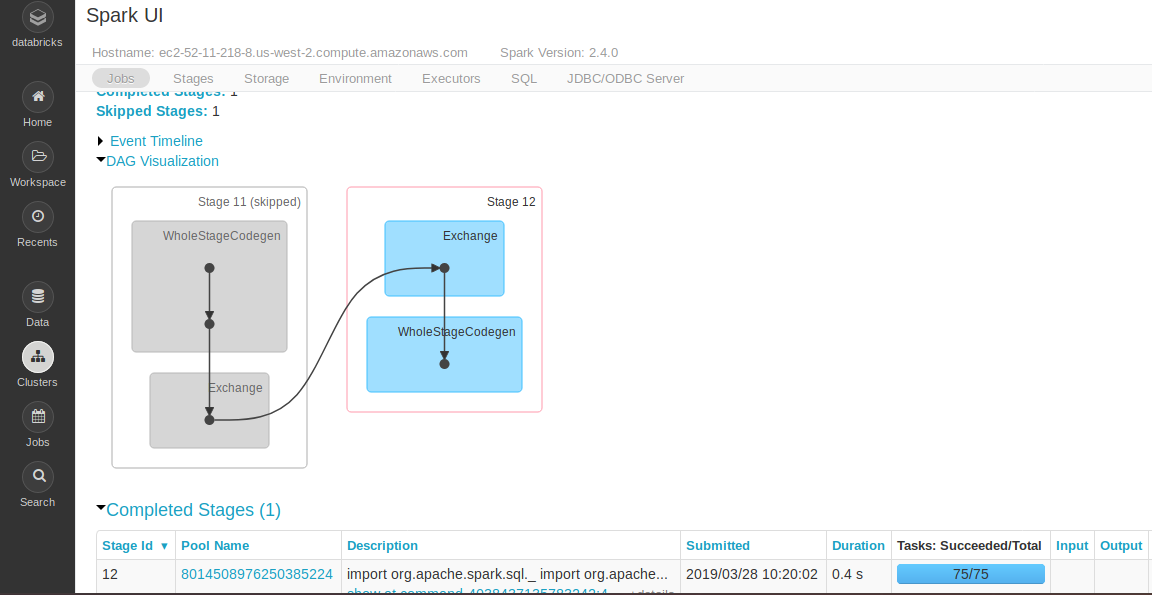
Task: Click the Databricks logo icon
Action: click(37, 15)
